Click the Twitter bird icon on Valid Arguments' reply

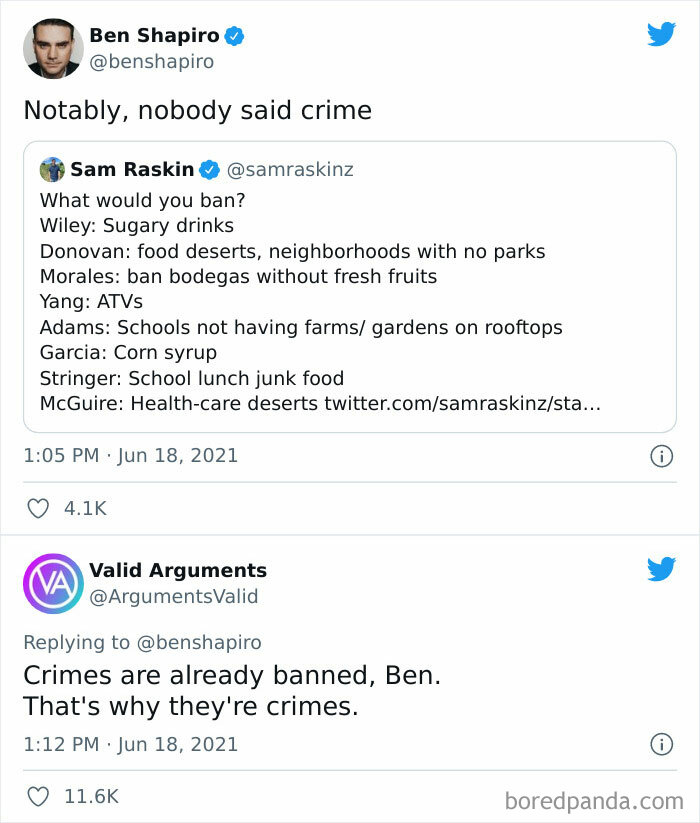[x=662, y=571]
